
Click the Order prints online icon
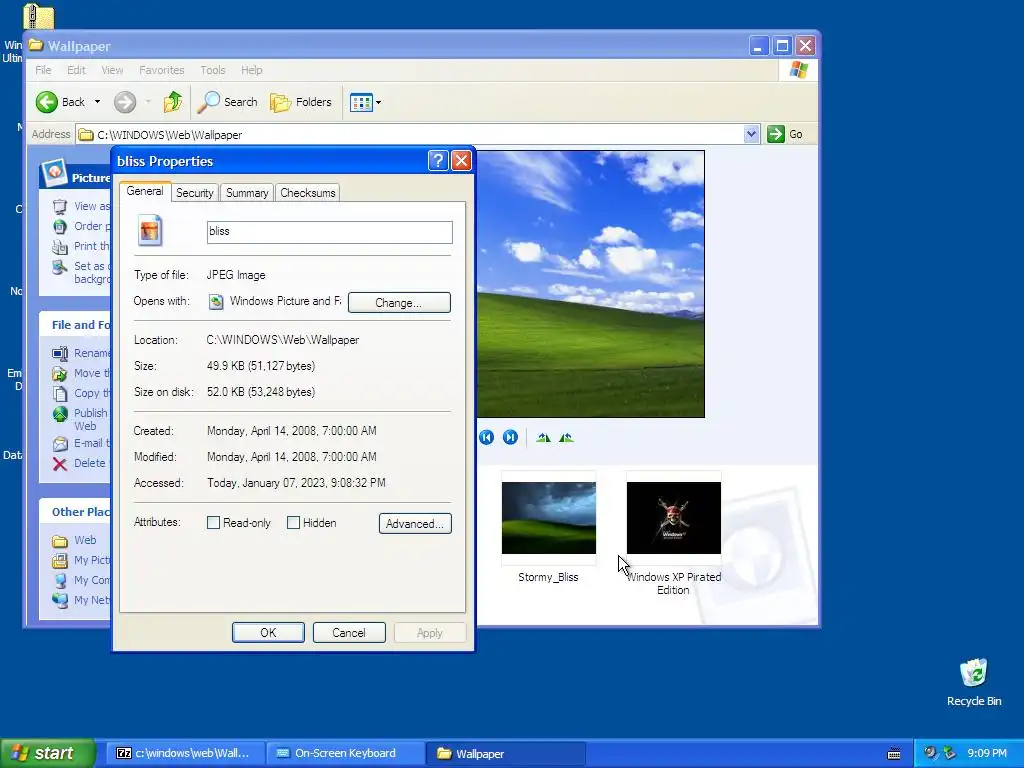(60, 227)
